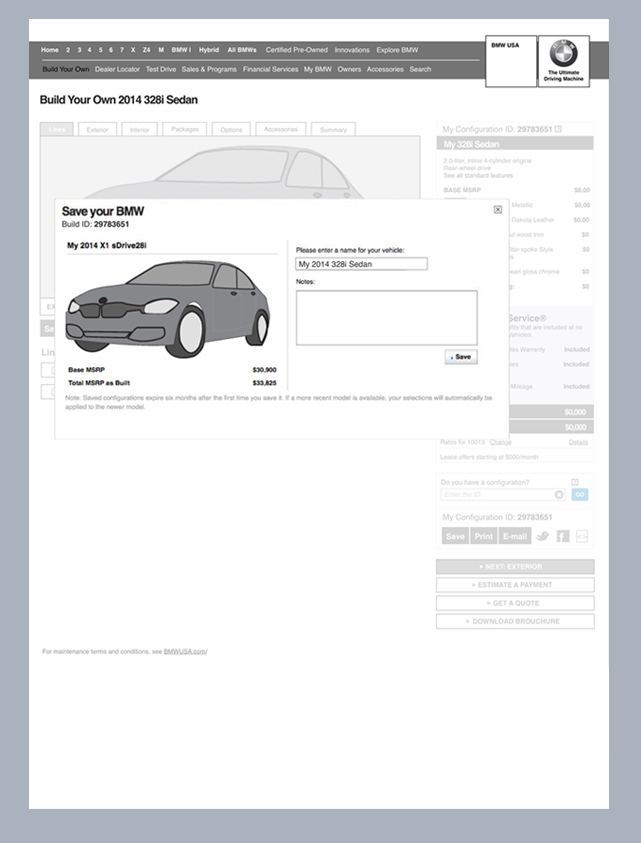Image resolution: width=641 pixels, height=843 pixels.
Task: Click DOWNLOAD BROUCHURE button
Action: [x=515, y=621]
